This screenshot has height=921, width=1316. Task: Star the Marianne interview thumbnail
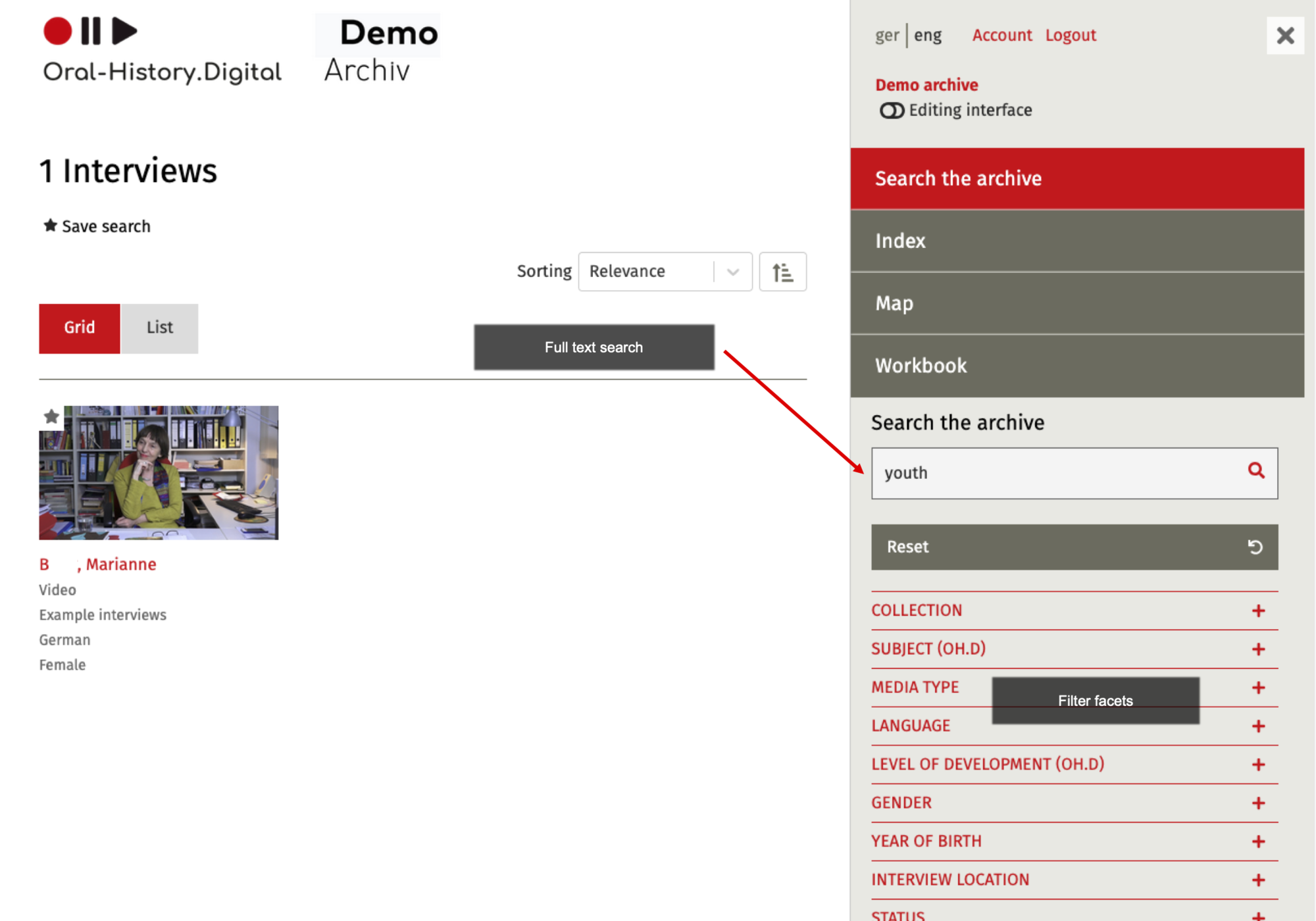click(x=51, y=416)
